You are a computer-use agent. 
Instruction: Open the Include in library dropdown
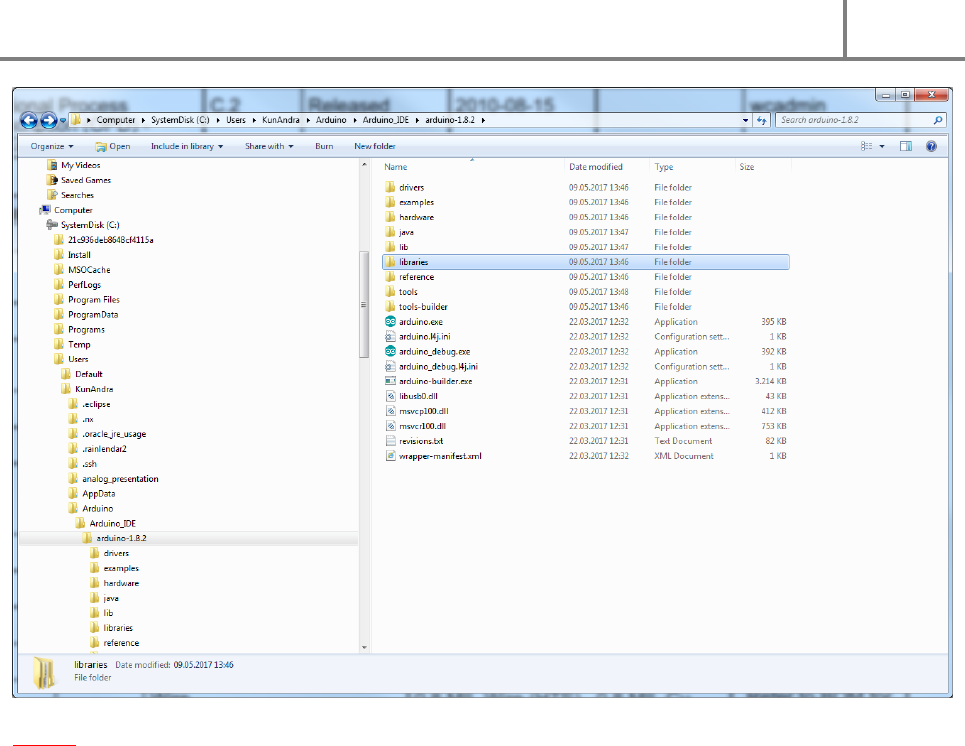187,146
